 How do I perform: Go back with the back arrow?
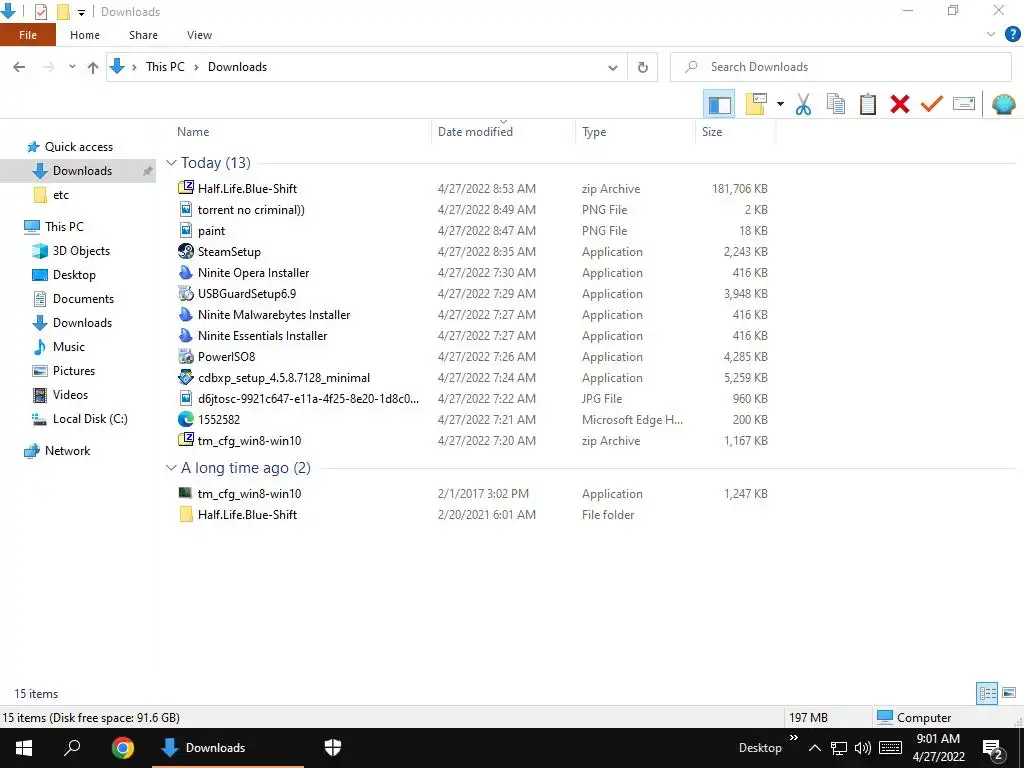click(x=19, y=67)
